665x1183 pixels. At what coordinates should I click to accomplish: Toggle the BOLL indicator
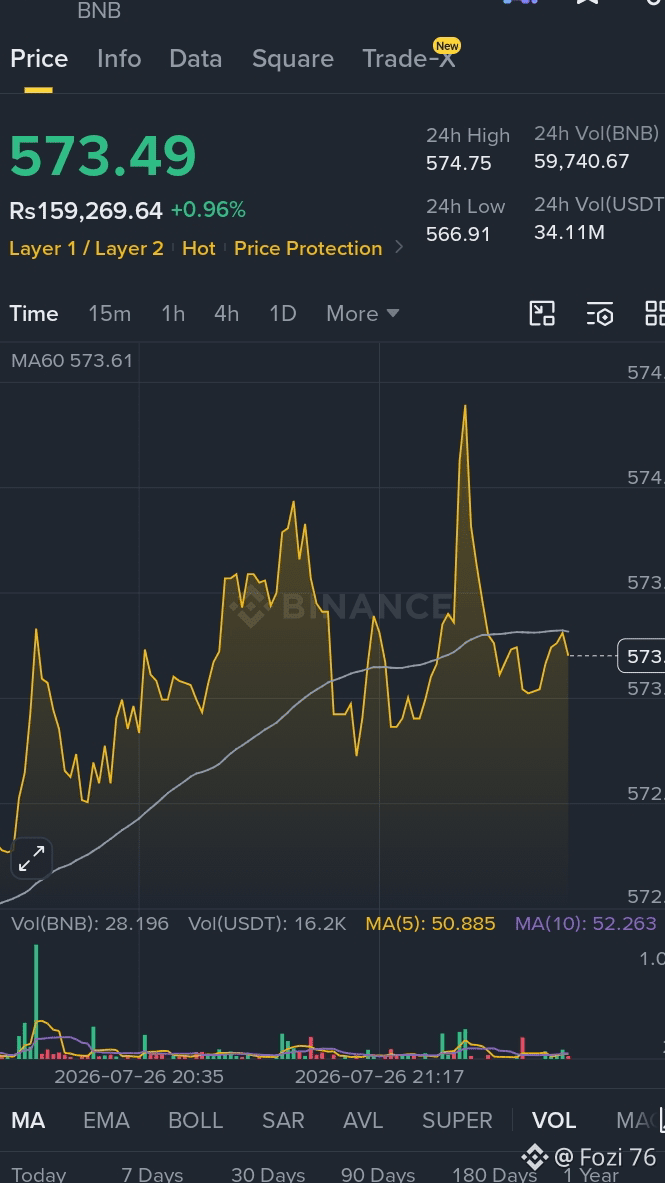click(x=195, y=1120)
